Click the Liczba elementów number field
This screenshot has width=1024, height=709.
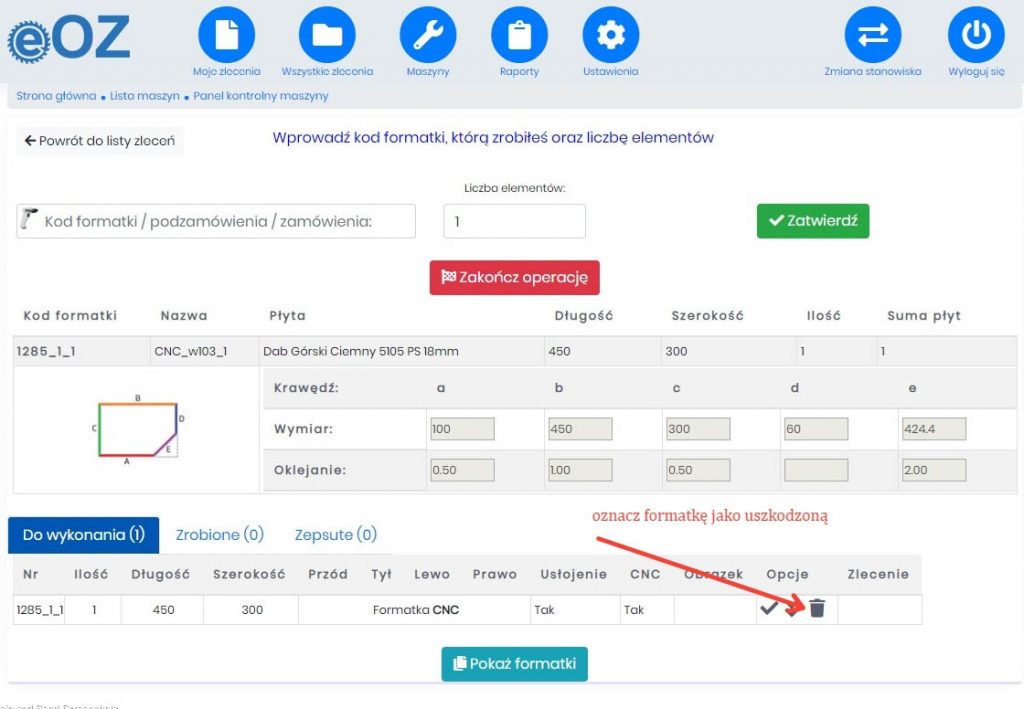tap(514, 221)
